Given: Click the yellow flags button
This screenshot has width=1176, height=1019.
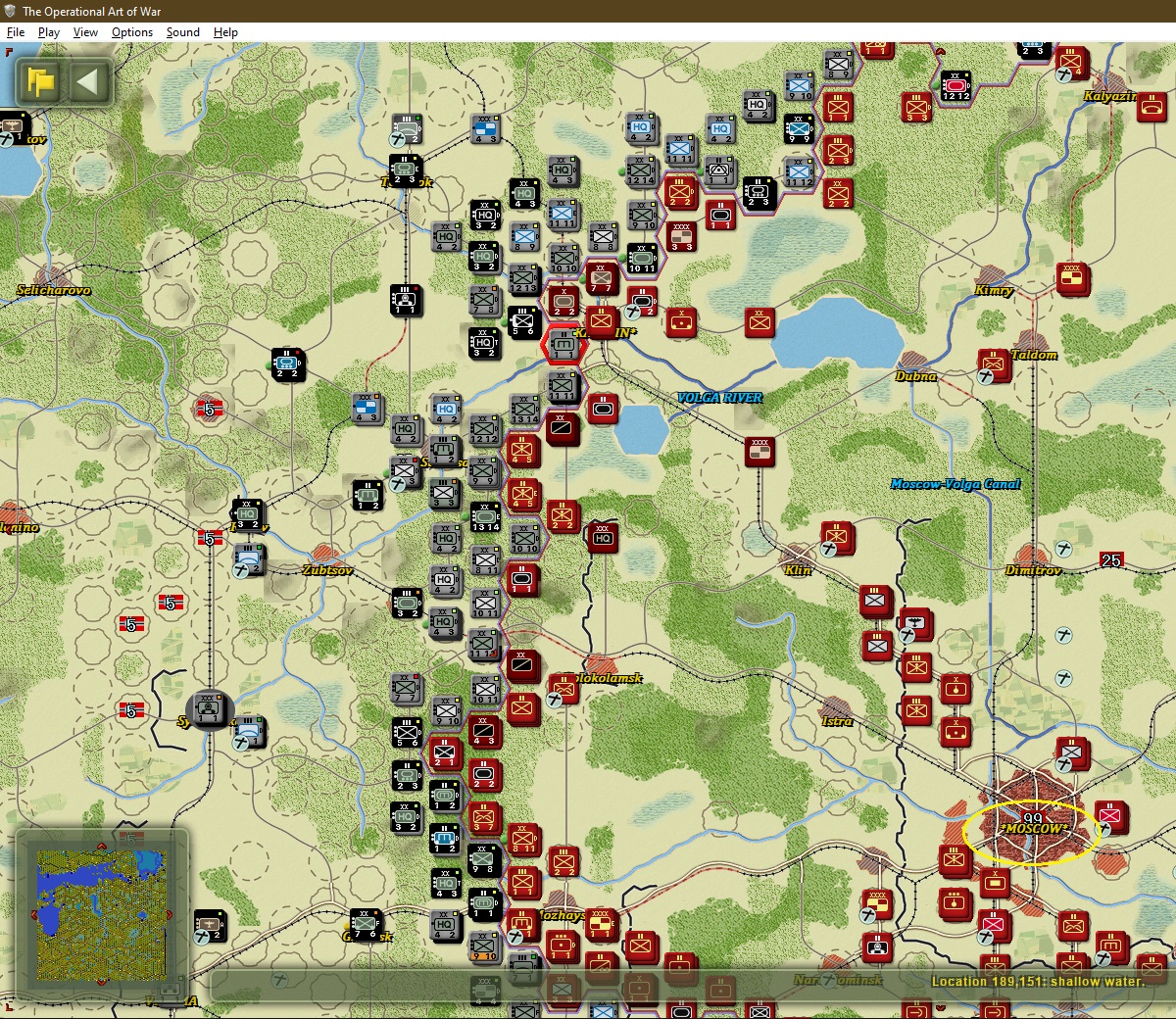Looking at the screenshot, I should pyautogui.click(x=40, y=81).
